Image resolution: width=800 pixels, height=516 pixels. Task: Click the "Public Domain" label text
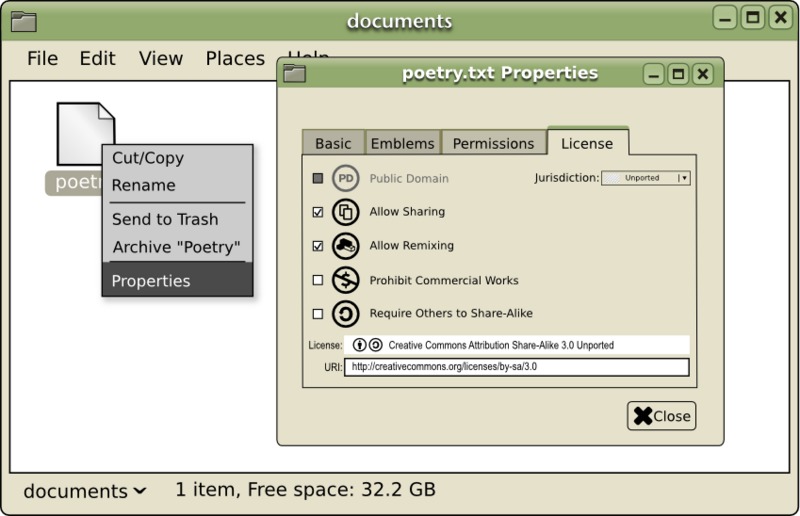click(x=409, y=179)
